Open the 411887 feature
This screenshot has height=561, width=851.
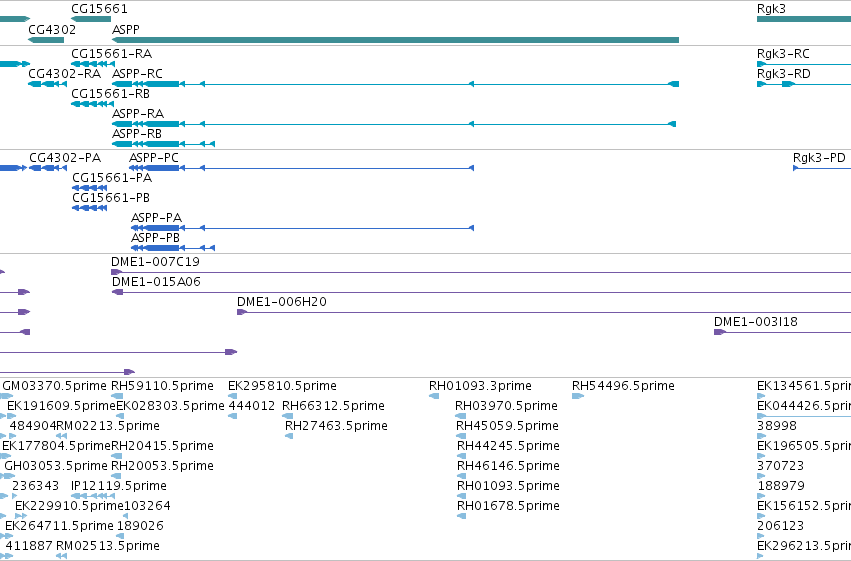[x=29, y=546]
